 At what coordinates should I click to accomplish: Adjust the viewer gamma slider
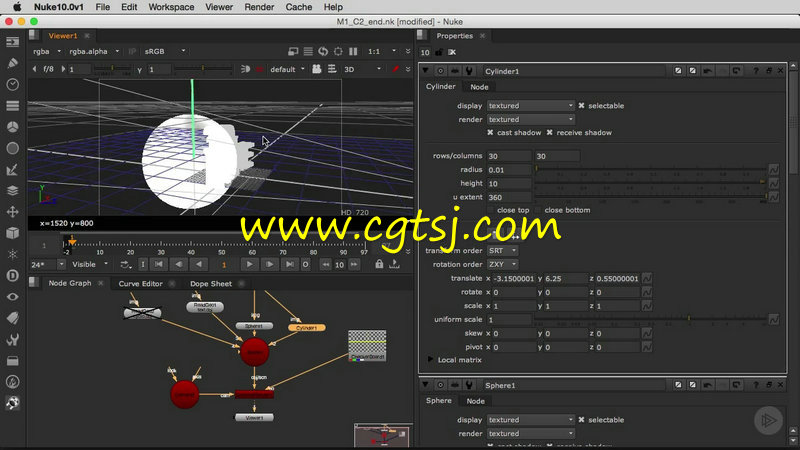pyautogui.click(x=203, y=69)
